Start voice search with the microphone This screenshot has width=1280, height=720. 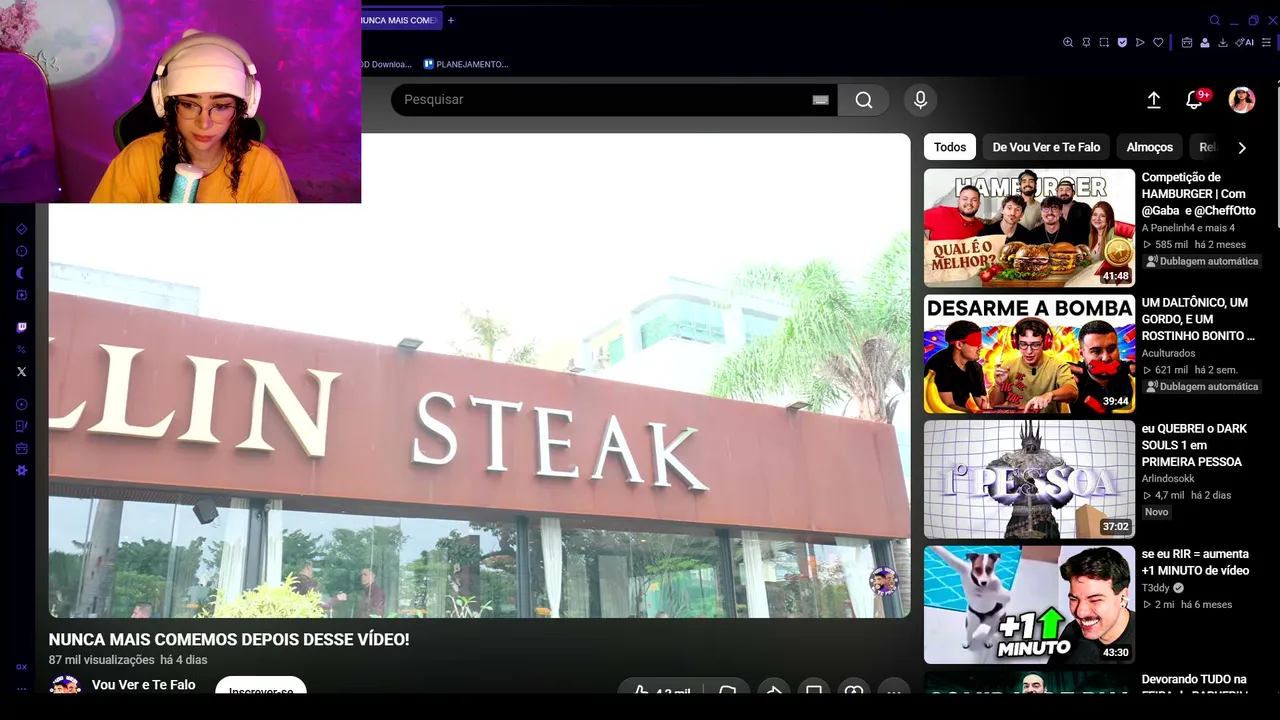coord(920,100)
